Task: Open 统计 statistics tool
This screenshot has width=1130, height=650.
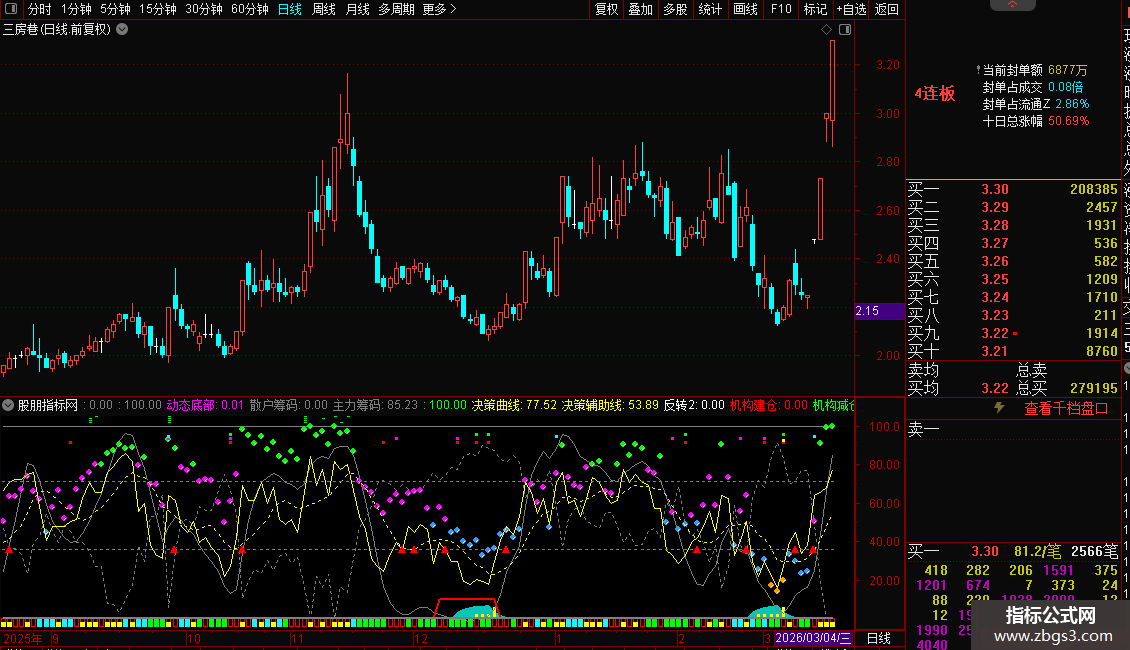Action: tap(710, 9)
